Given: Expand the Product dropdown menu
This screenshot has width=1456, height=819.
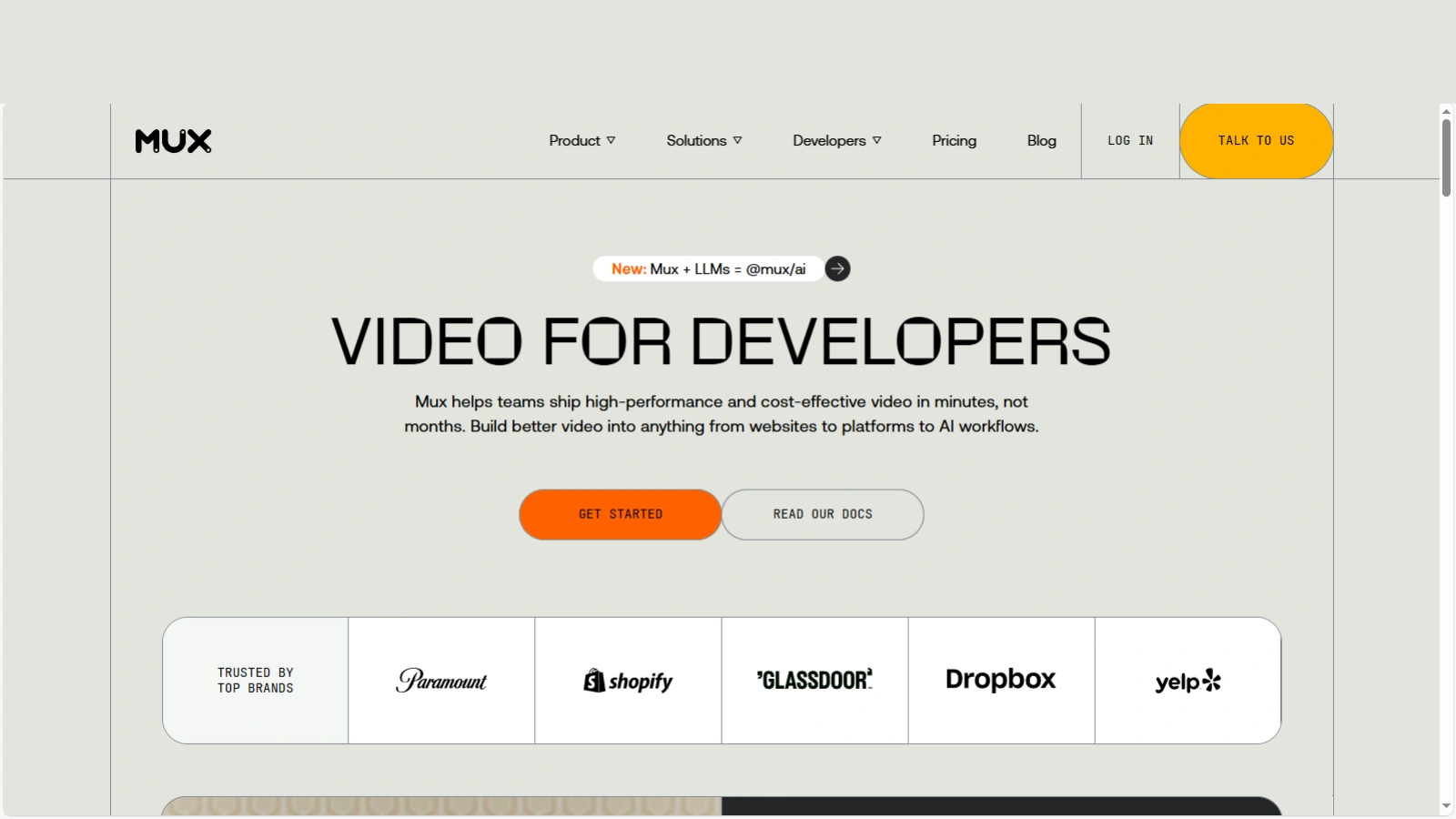Looking at the screenshot, I should 581,141.
